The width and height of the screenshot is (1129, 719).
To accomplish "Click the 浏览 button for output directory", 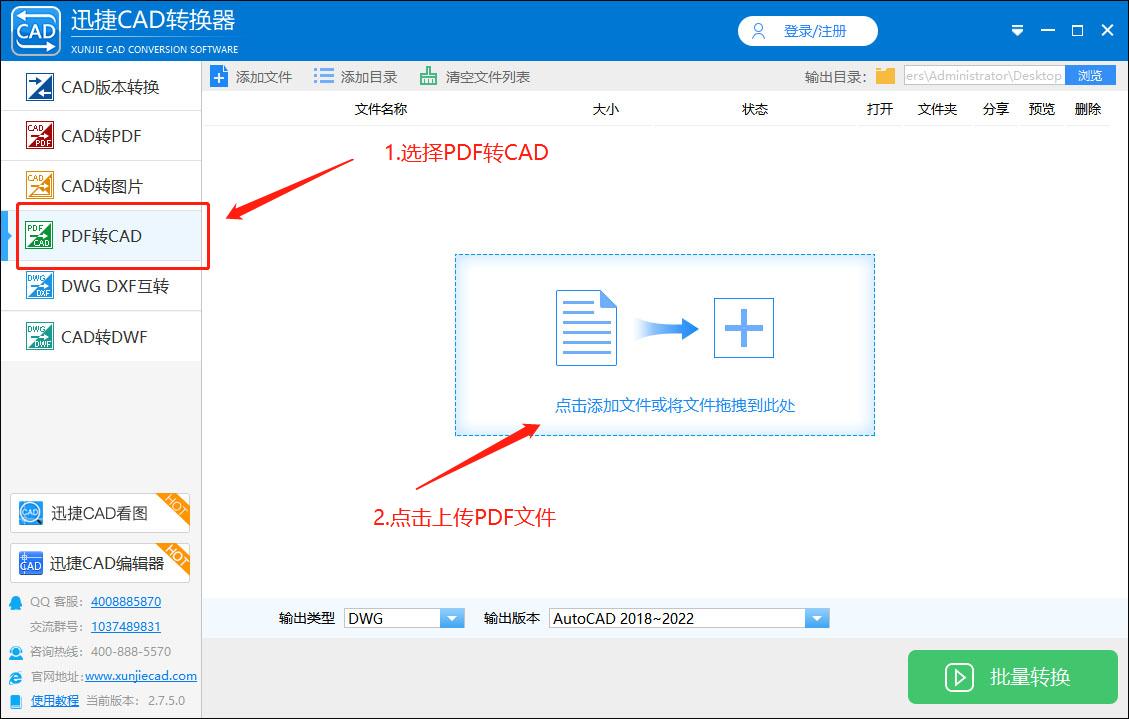I will click(x=1090, y=75).
